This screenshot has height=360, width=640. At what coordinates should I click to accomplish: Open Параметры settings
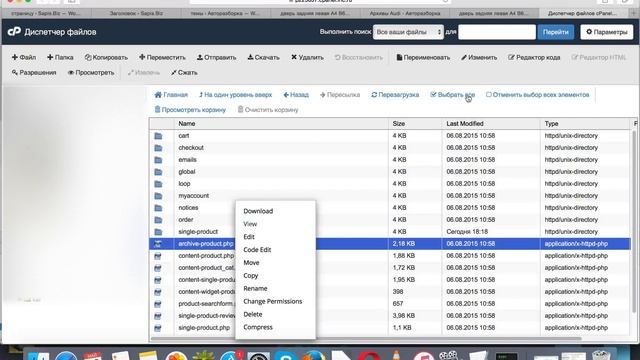click(x=607, y=32)
